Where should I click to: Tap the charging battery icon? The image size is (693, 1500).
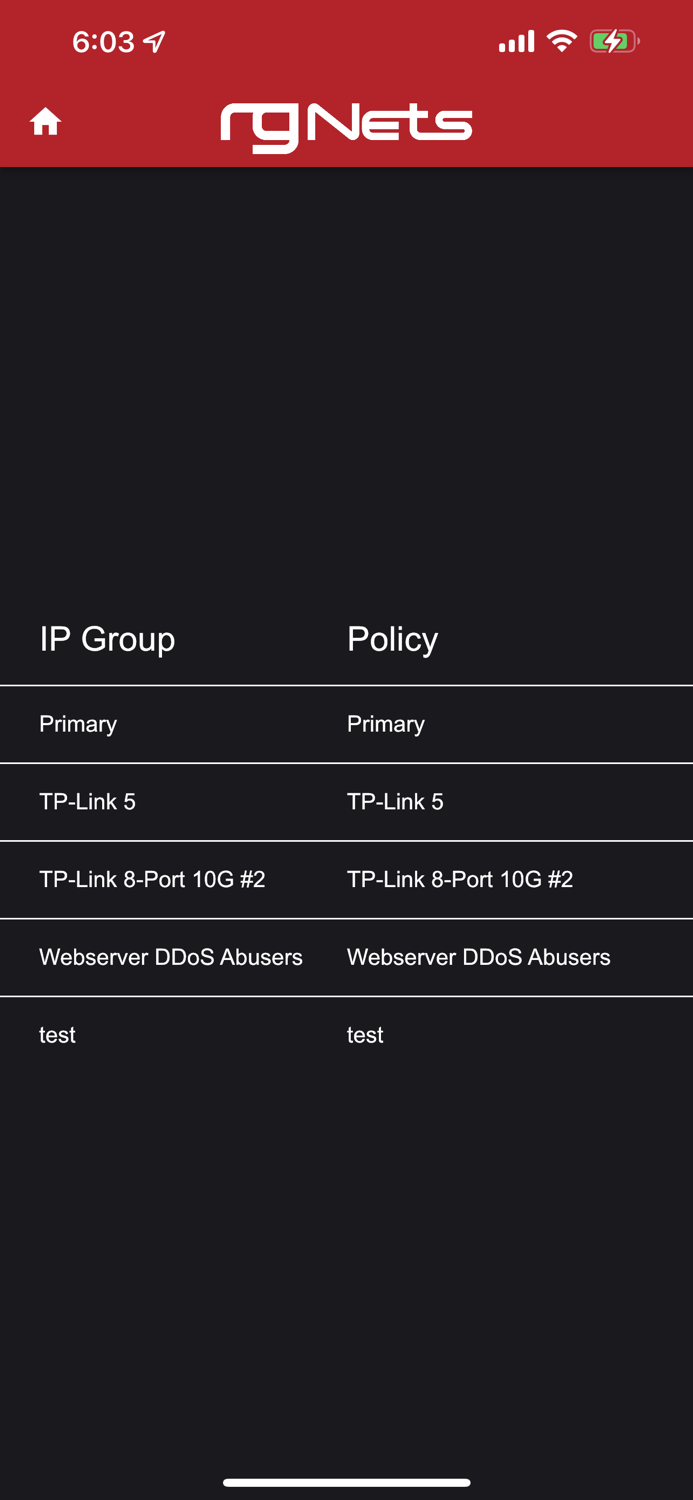click(614, 41)
